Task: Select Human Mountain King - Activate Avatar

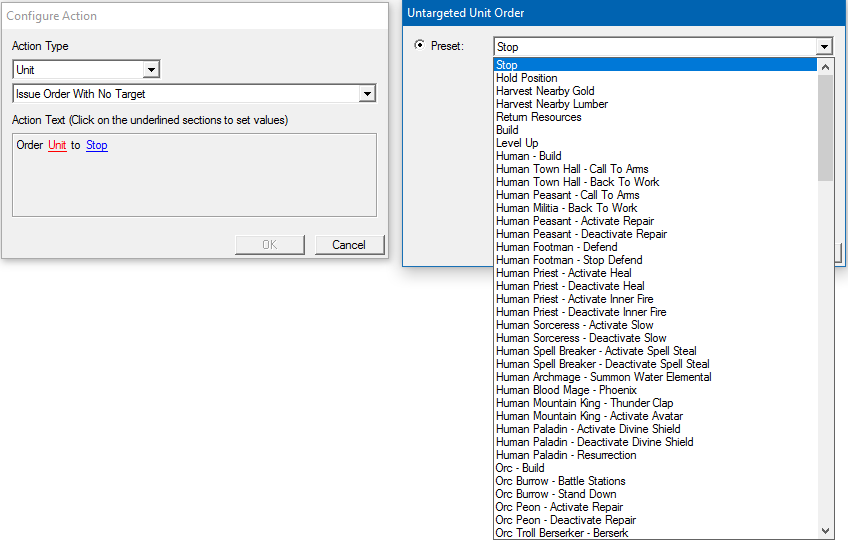Action: tap(655, 415)
